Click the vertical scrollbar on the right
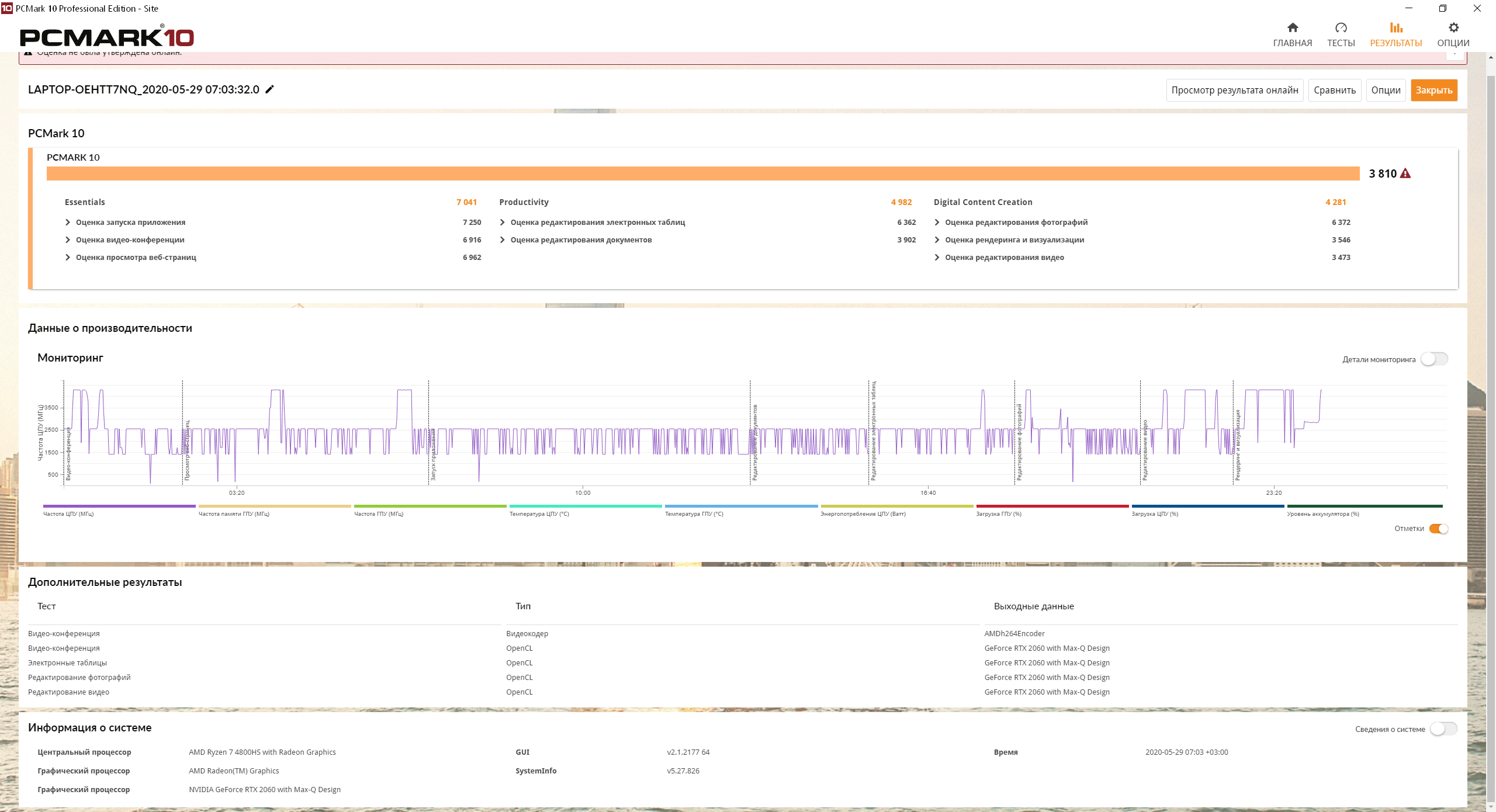 [x=1491, y=409]
